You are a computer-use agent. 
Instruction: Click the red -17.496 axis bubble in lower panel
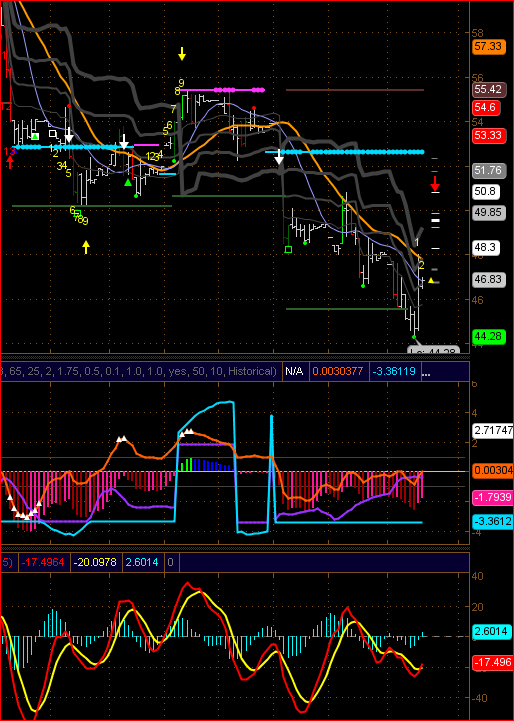[x=493, y=662]
